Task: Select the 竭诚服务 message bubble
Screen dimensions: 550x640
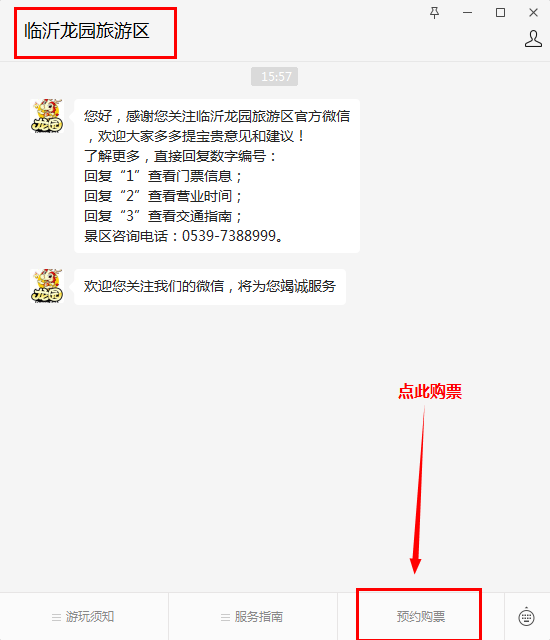Action: [210, 287]
